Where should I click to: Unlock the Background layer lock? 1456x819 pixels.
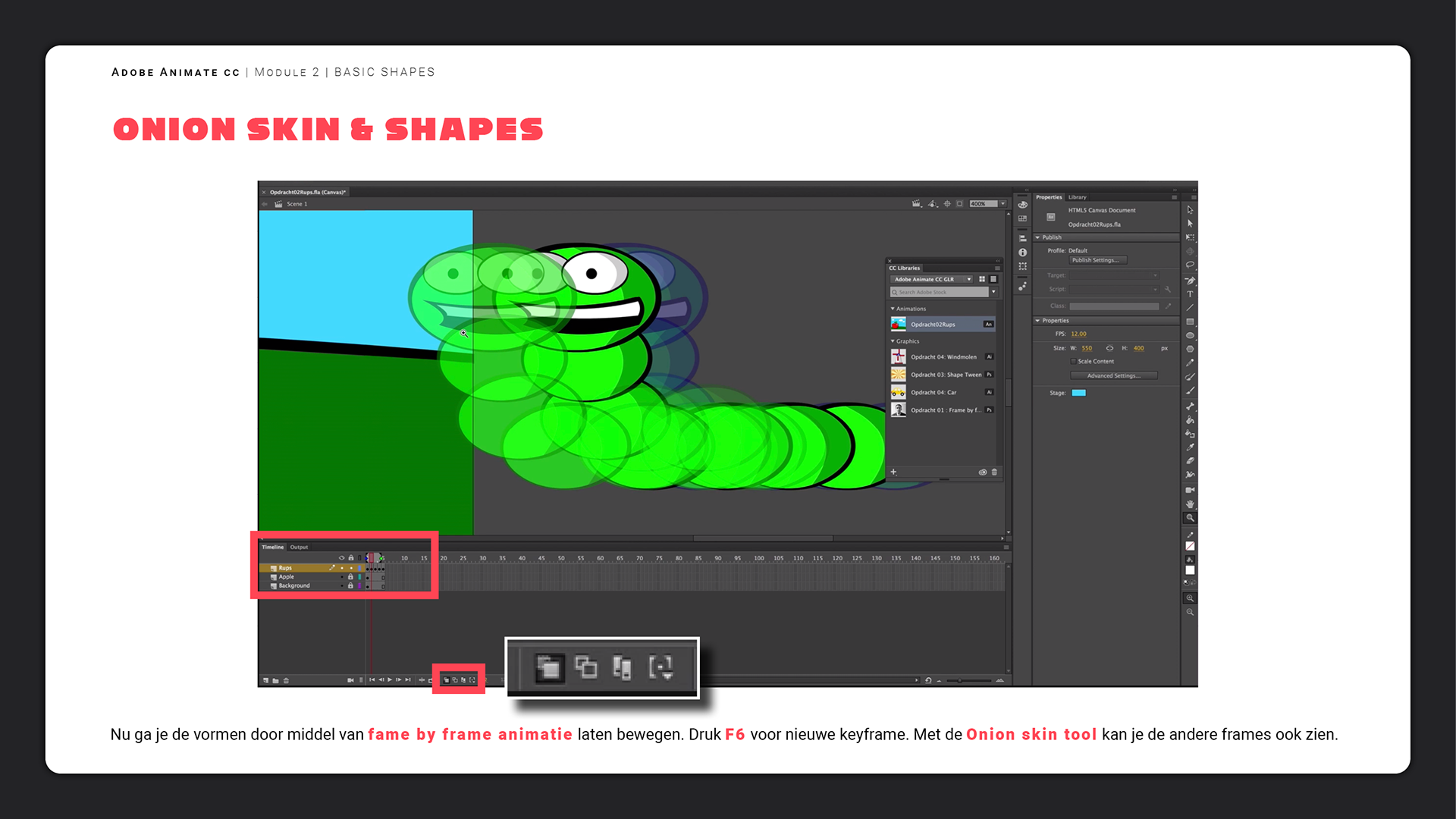[350, 586]
